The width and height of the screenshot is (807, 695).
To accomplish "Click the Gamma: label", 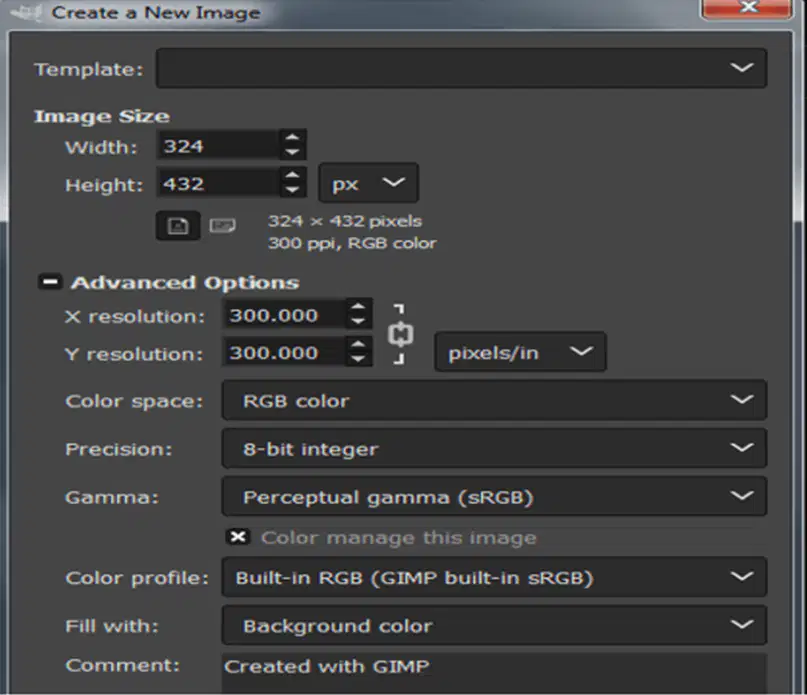I will pos(112,497).
